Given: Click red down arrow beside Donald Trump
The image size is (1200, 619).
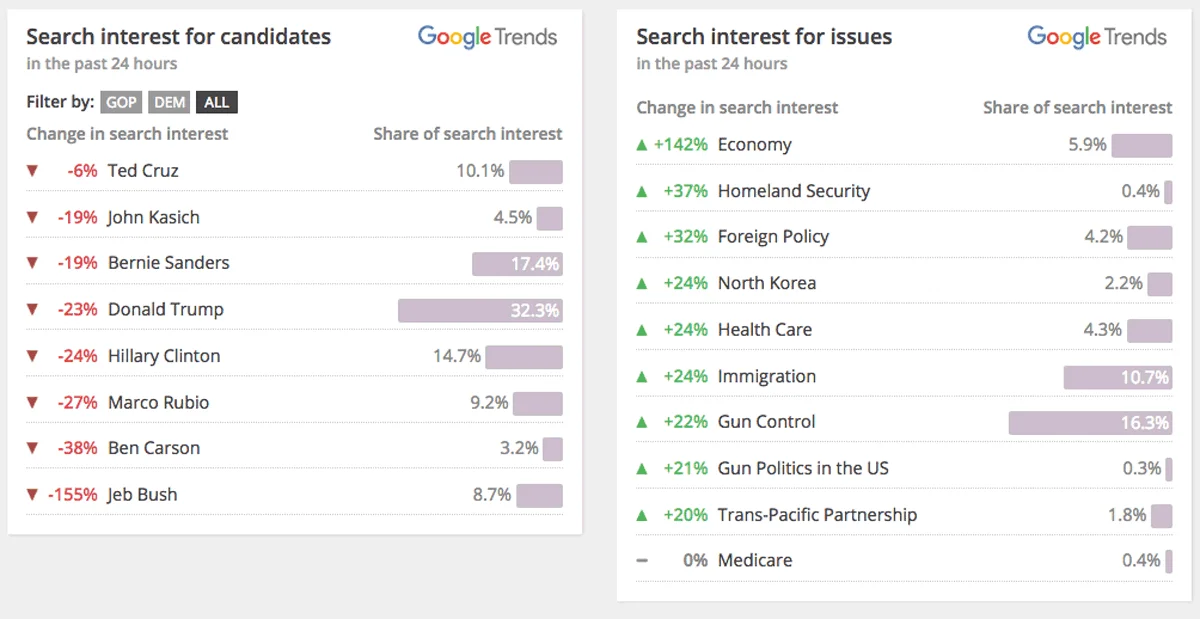Looking at the screenshot, I should pyautogui.click(x=32, y=310).
